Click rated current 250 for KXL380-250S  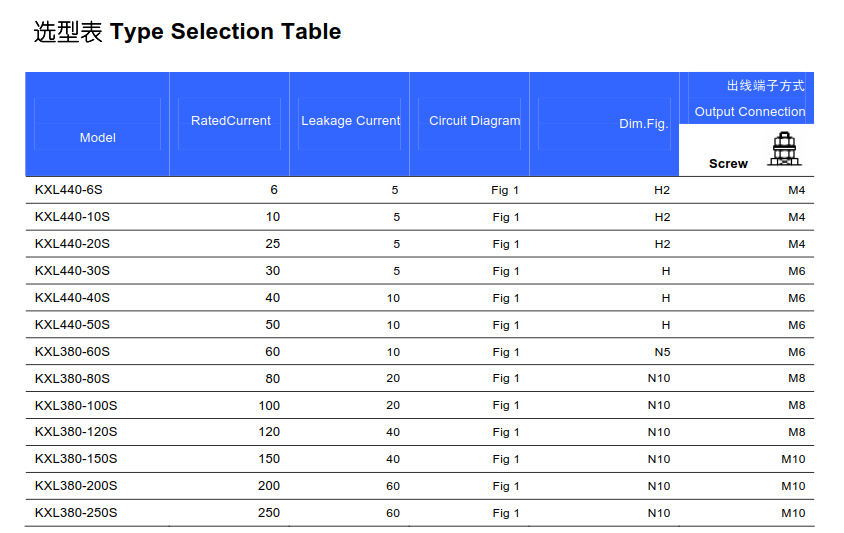269,513
